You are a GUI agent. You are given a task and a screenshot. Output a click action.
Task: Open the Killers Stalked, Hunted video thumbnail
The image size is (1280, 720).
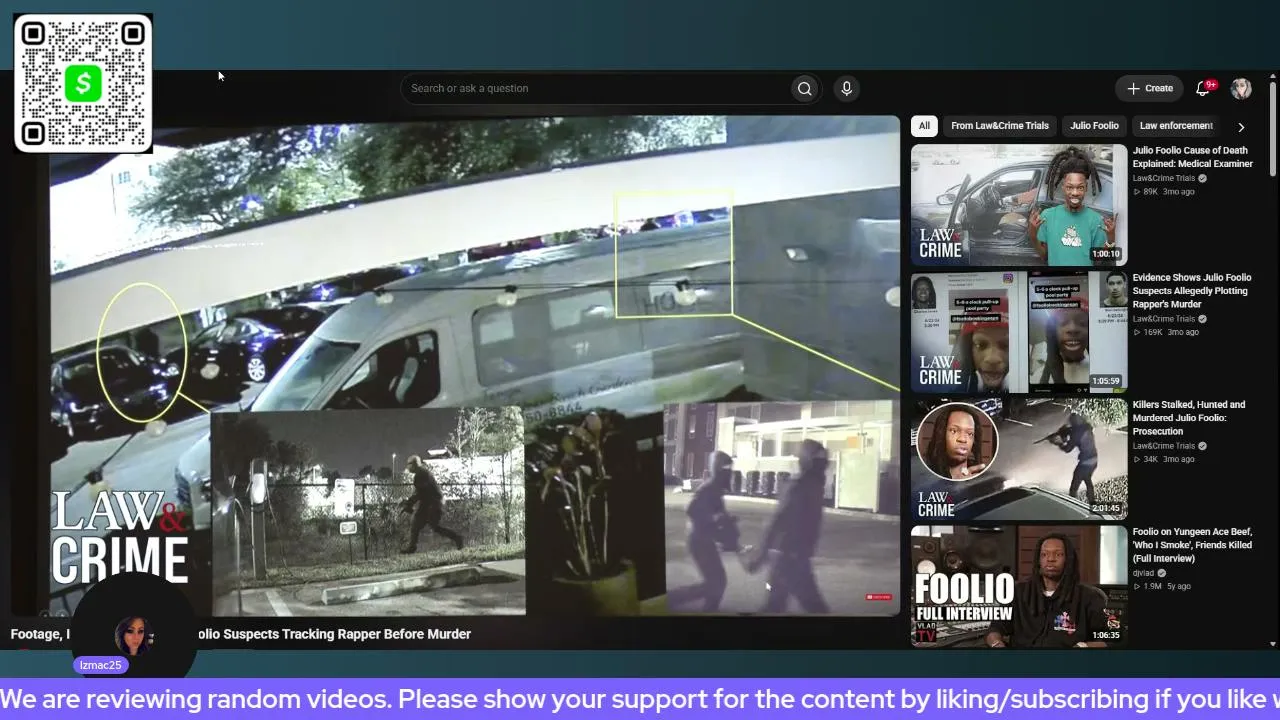[x=1019, y=459]
